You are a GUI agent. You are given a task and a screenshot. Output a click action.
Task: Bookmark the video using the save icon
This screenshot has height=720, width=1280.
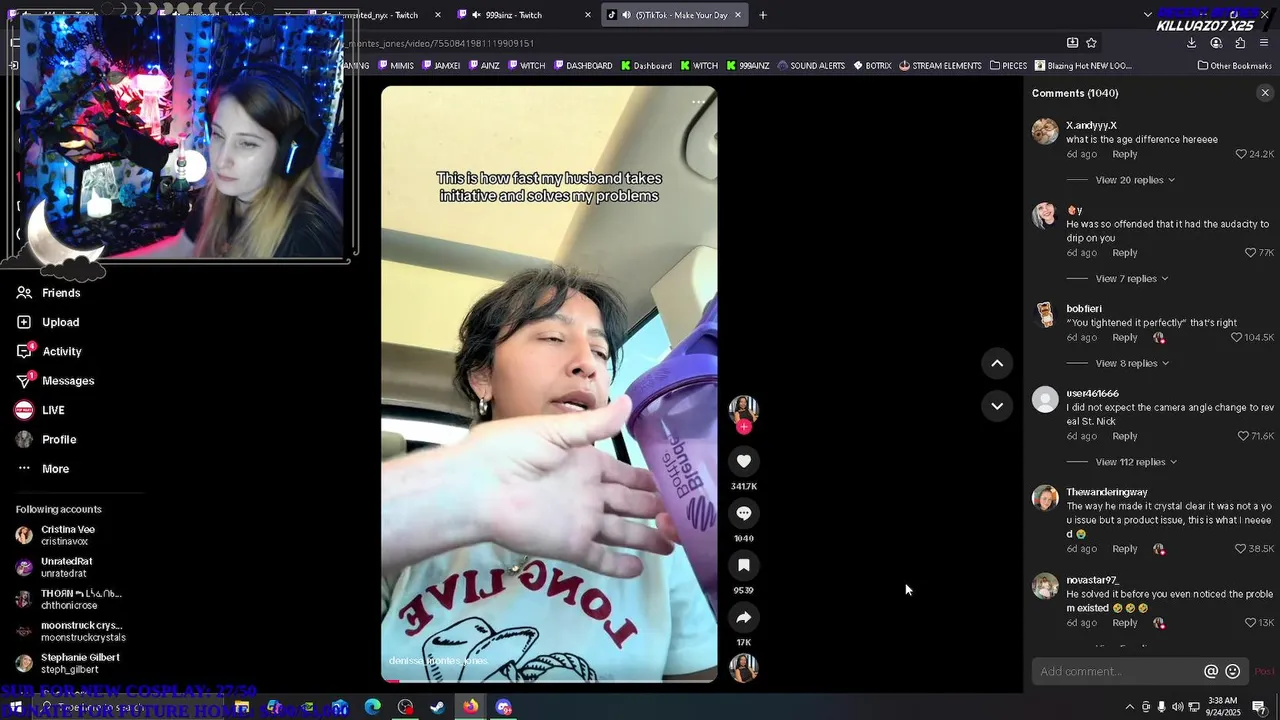tap(743, 565)
